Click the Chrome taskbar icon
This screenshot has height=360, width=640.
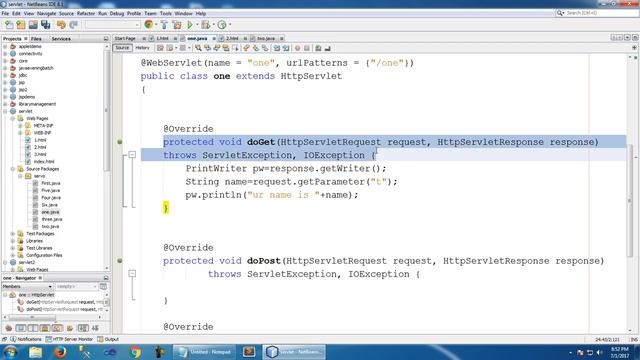click(x=135, y=352)
